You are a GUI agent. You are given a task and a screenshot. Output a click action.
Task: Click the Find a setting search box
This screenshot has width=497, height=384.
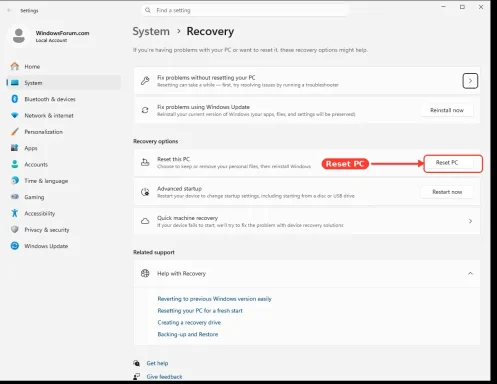tap(245, 10)
